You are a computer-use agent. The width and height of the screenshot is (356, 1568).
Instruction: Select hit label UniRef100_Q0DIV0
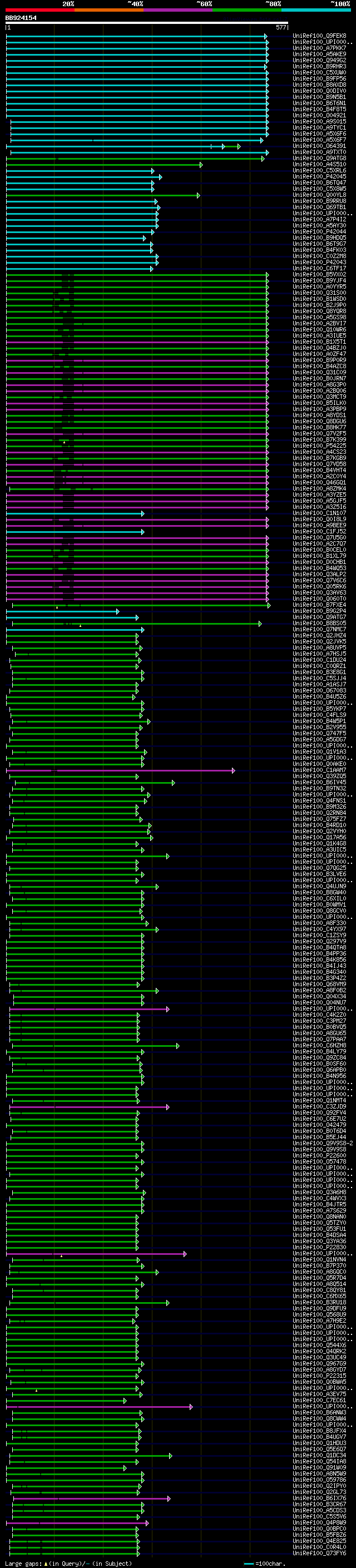[x=319, y=91]
